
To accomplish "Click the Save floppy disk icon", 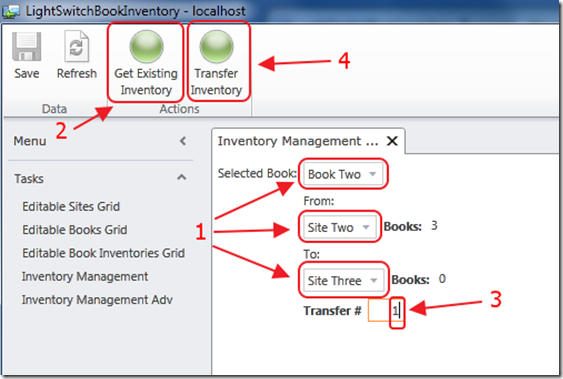I will [27, 47].
